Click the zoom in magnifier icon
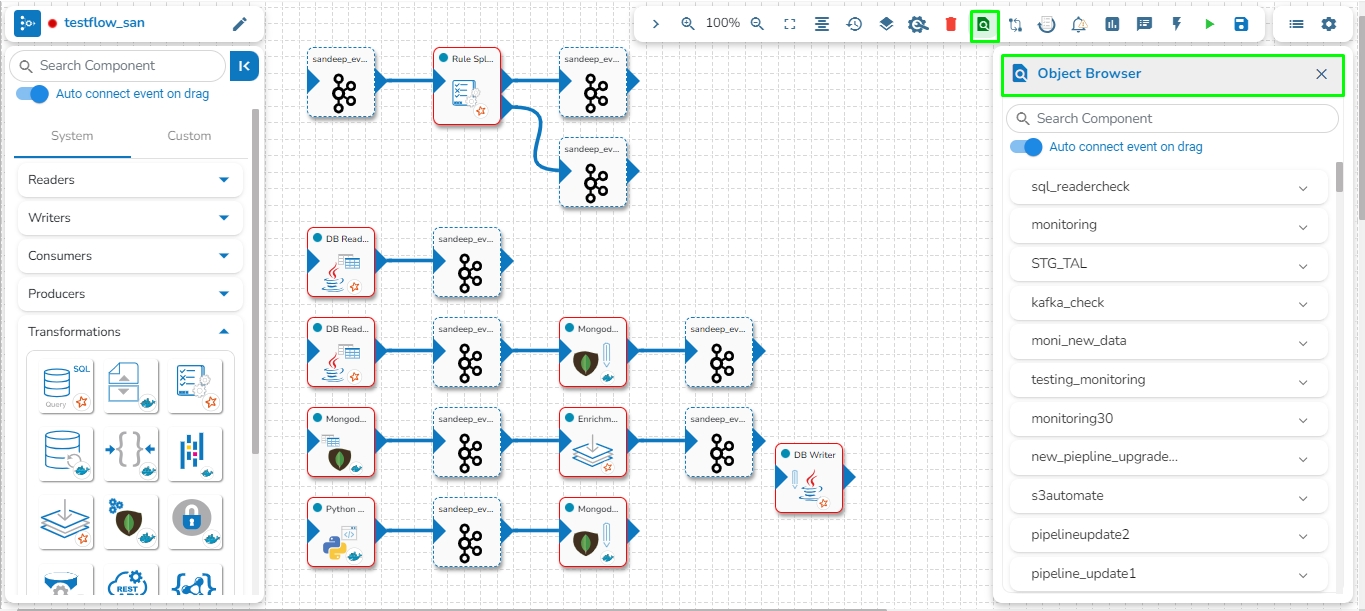 (688, 24)
